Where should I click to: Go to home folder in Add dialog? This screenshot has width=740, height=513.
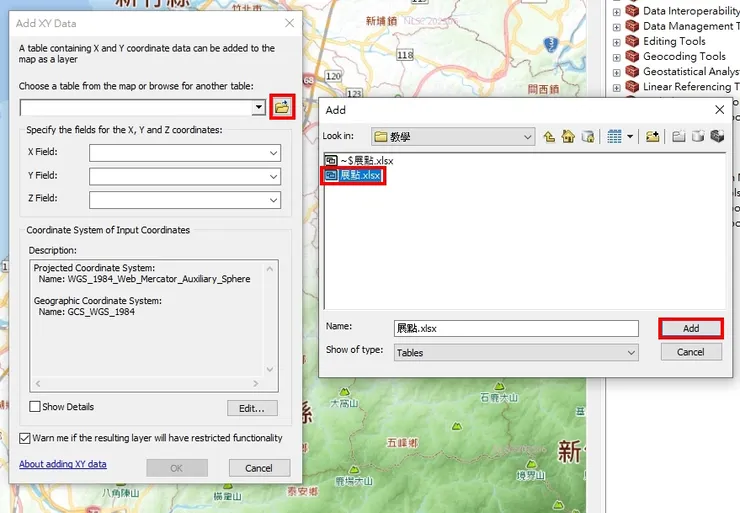pyautogui.click(x=568, y=137)
